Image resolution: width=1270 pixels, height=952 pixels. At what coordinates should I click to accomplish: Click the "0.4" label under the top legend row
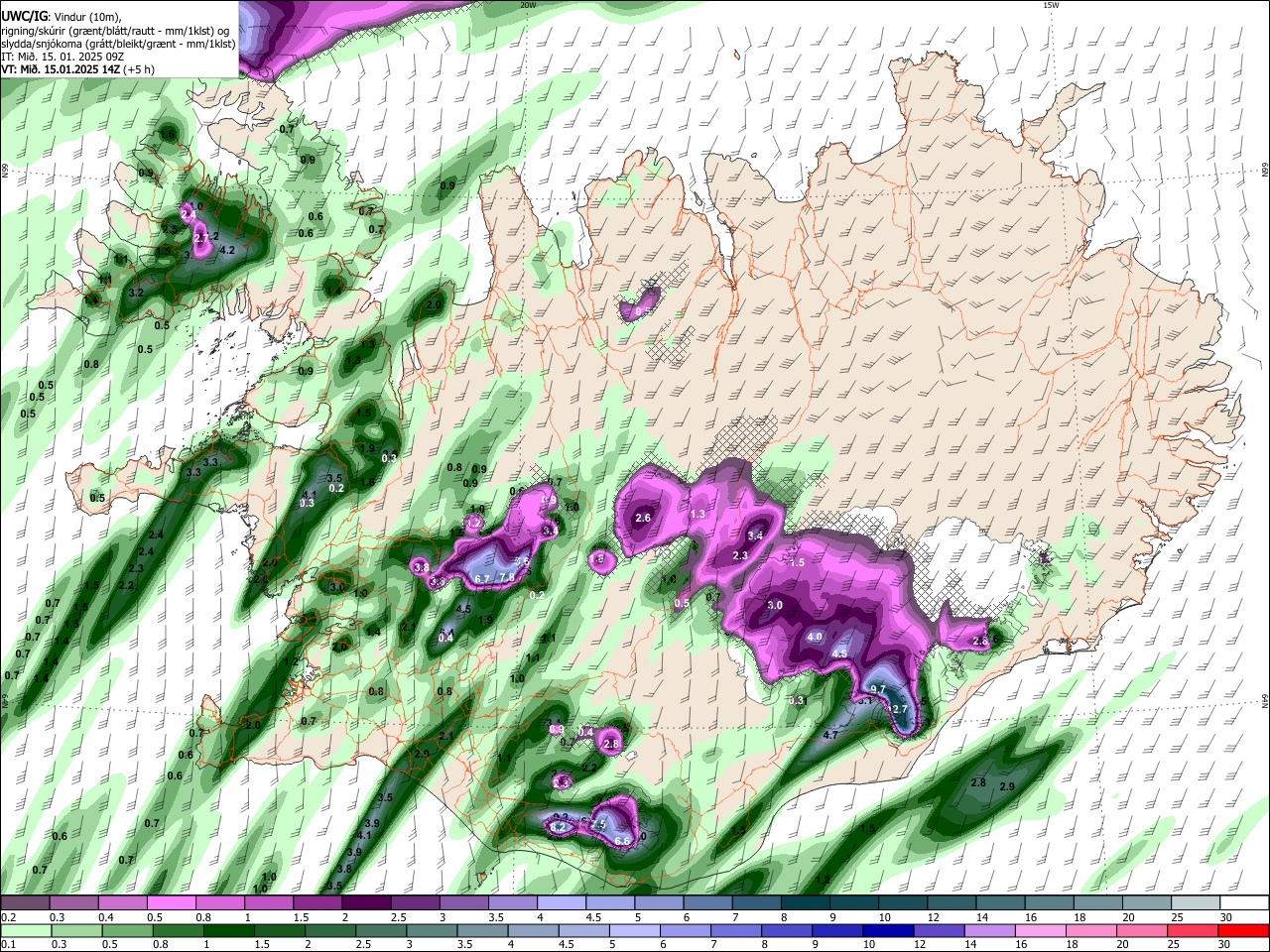[106, 917]
